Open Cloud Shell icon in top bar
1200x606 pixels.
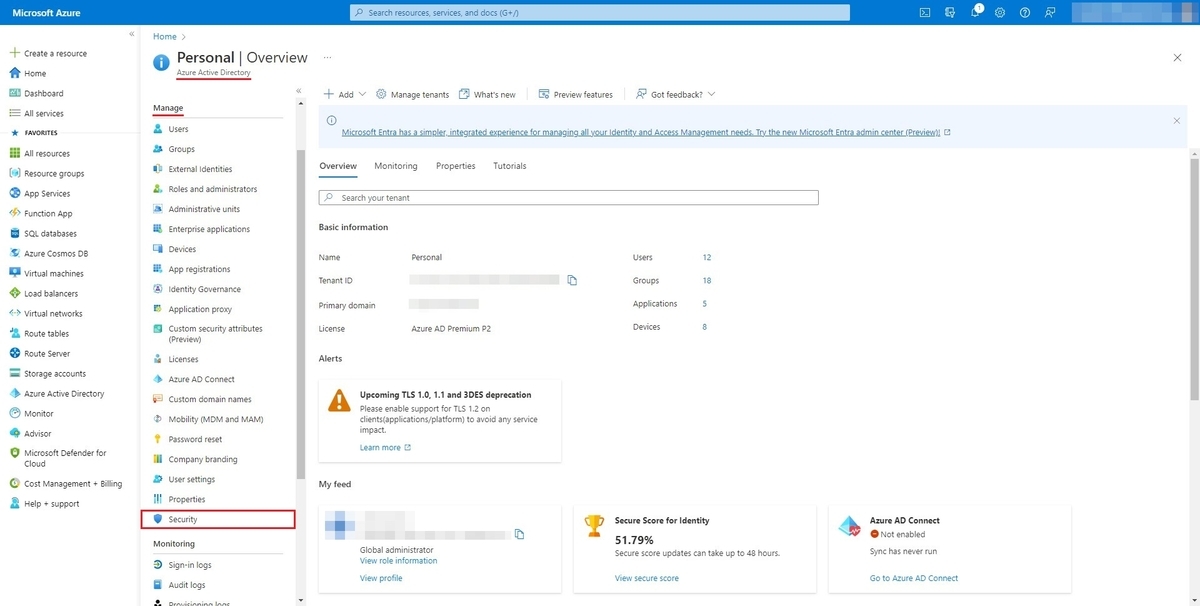coord(925,13)
